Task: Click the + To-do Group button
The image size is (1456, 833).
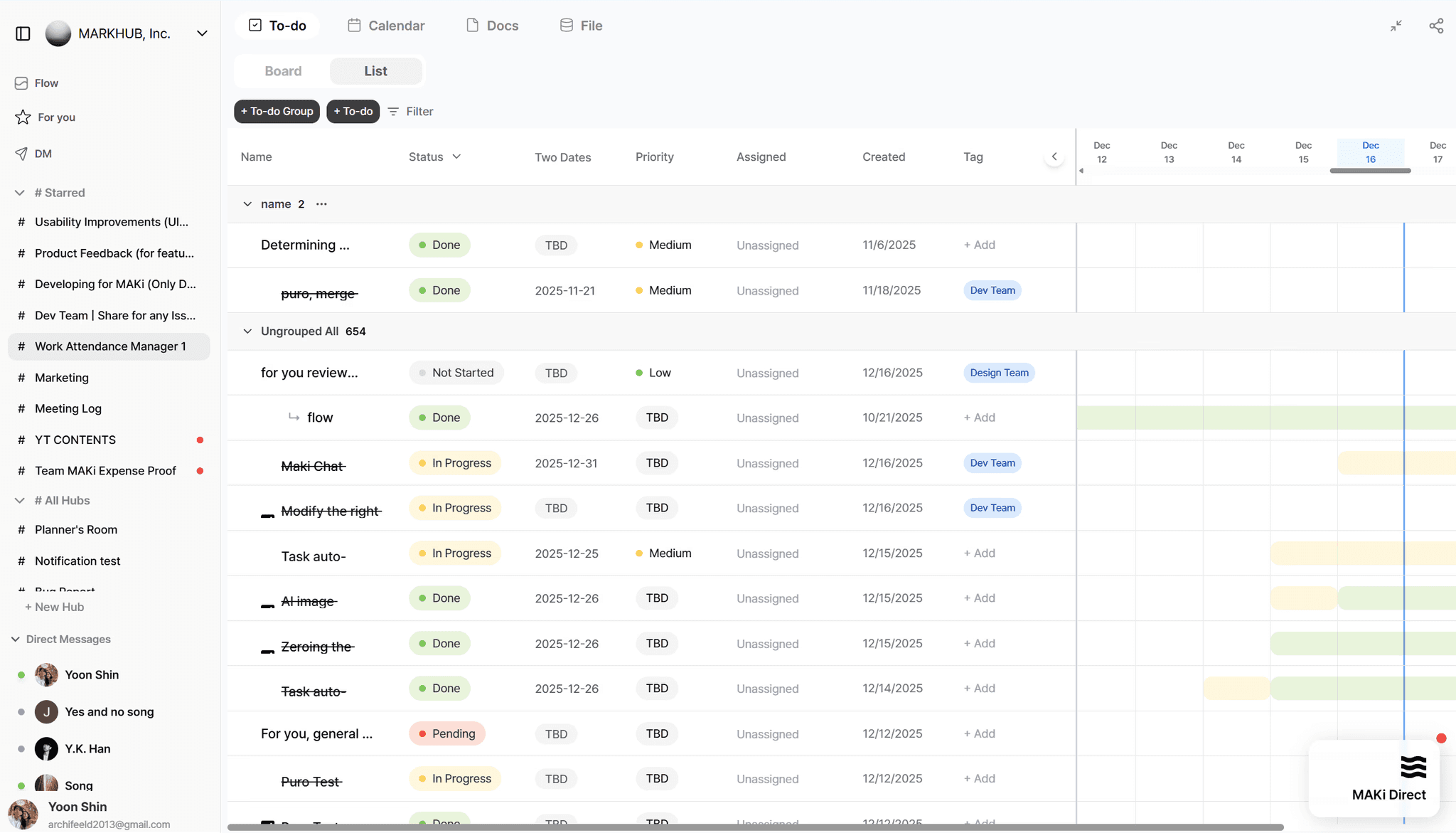Action: [x=277, y=112]
